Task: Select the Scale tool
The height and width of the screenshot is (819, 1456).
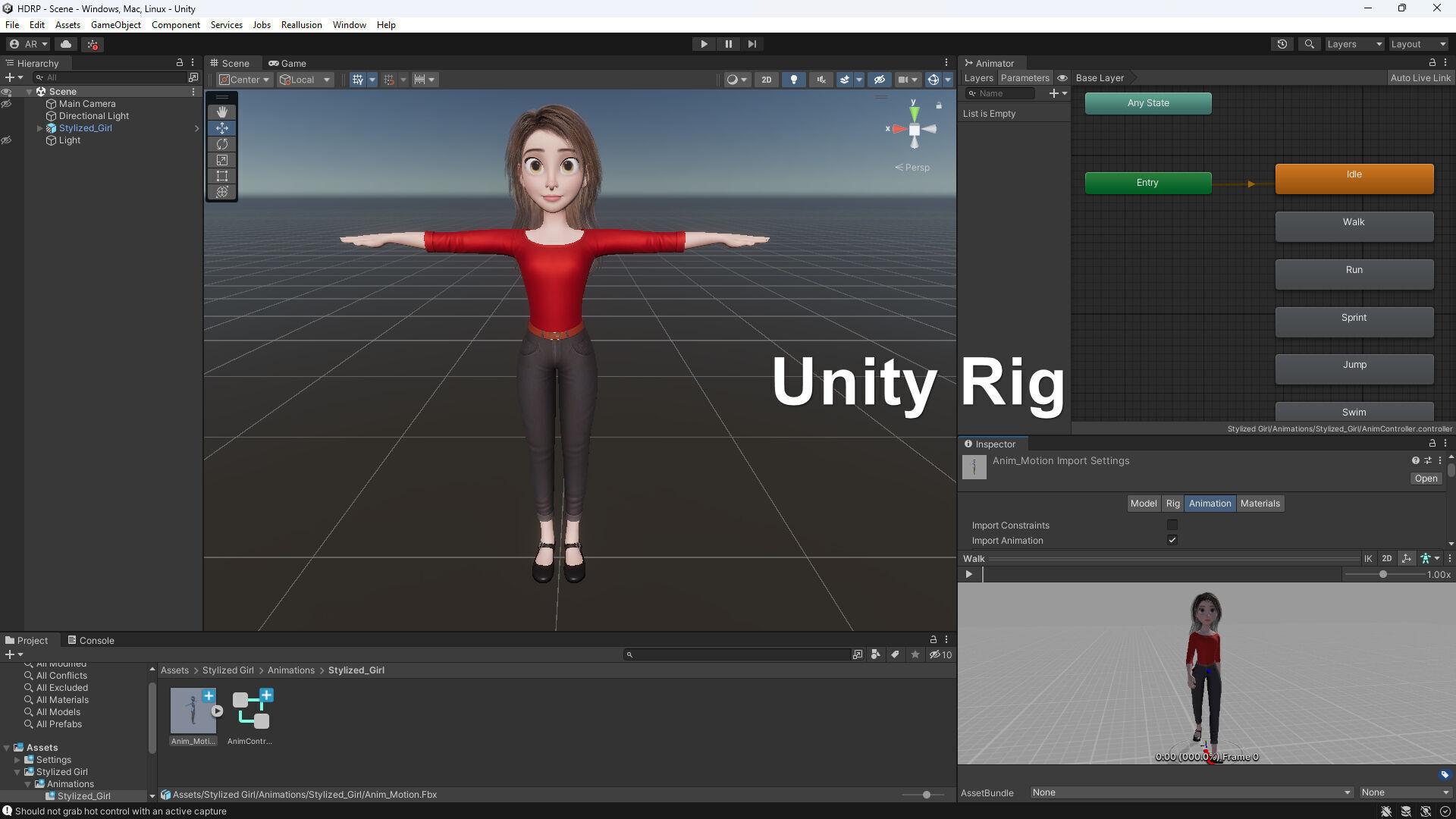Action: 221,160
